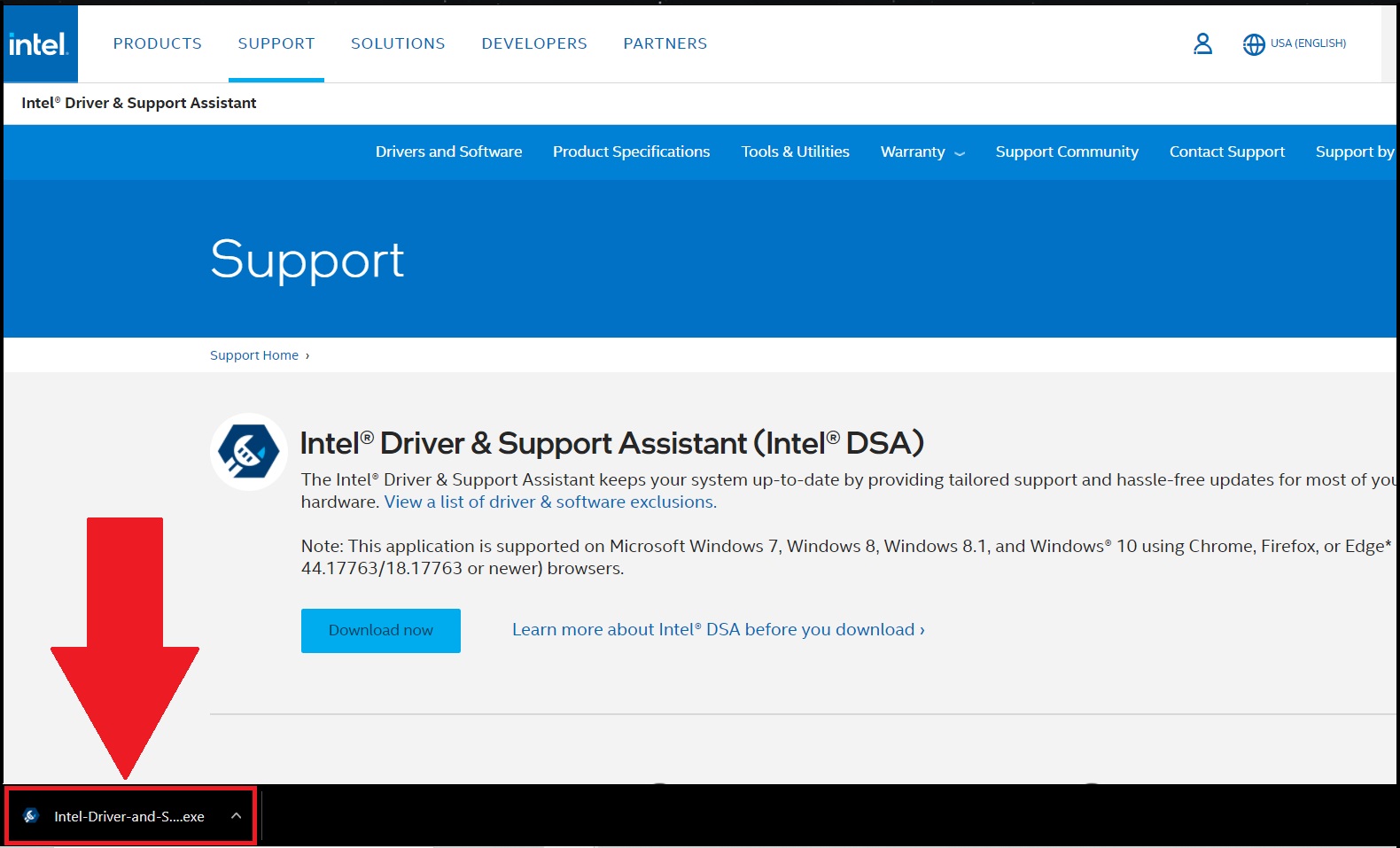Open the Partners menu
The image size is (1400, 848).
click(665, 43)
